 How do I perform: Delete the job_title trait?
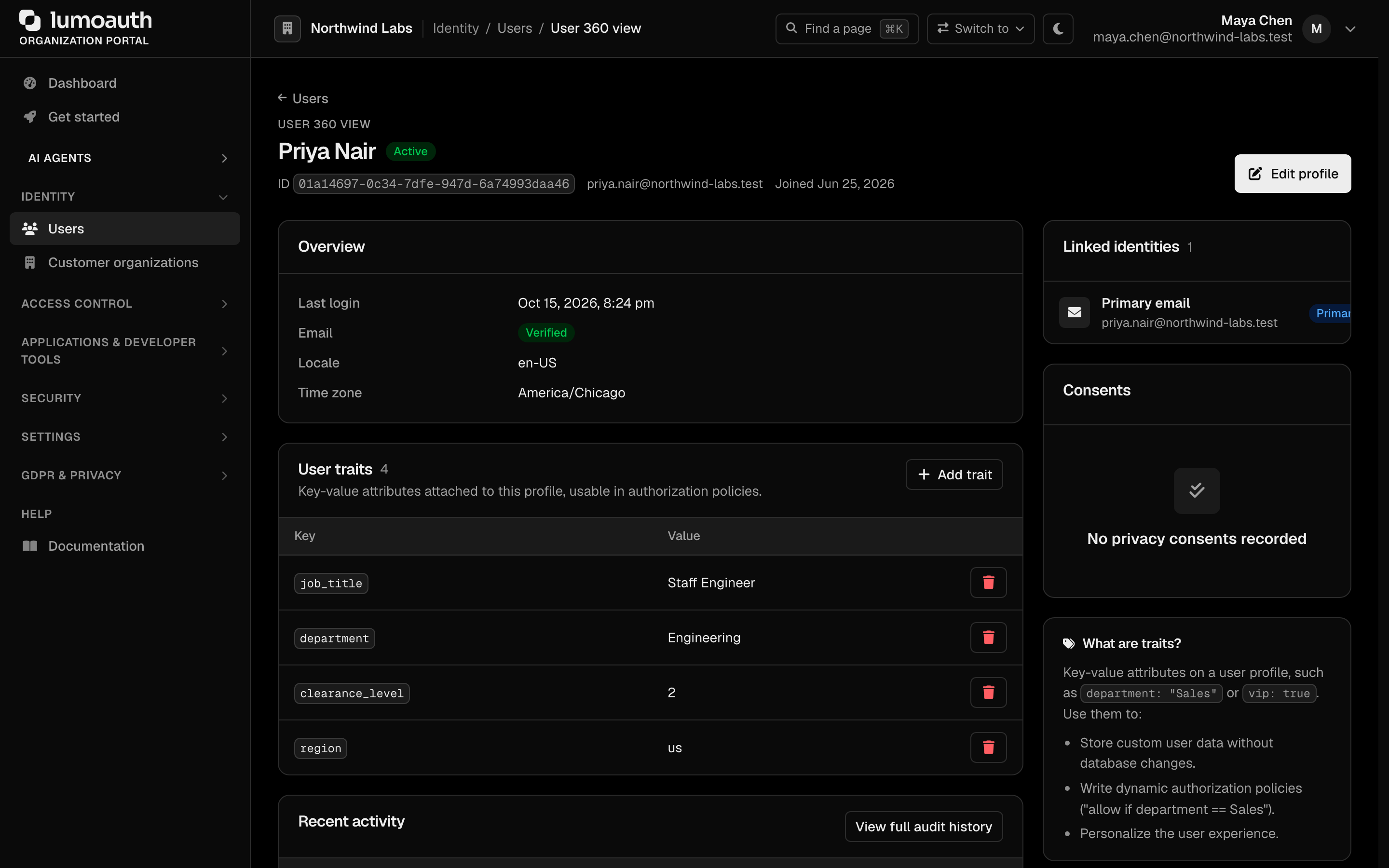coord(988,583)
